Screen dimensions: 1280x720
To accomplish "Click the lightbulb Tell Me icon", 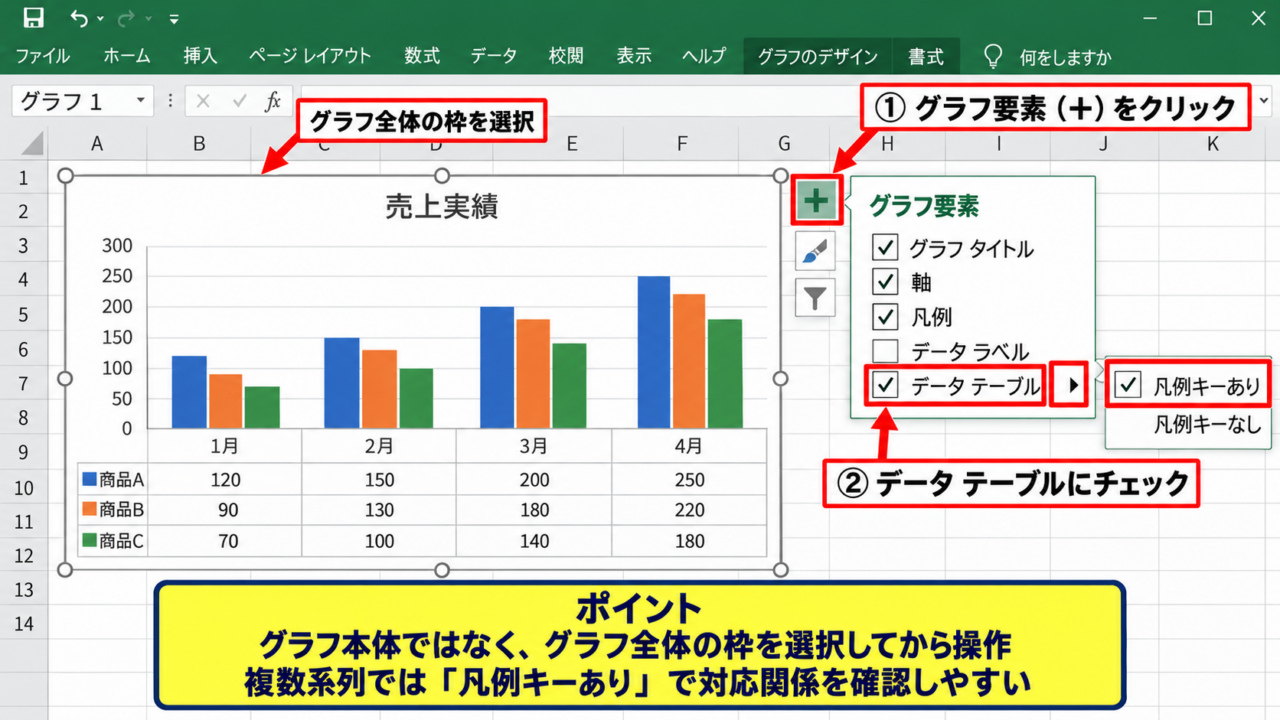I will pyautogui.click(x=992, y=55).
